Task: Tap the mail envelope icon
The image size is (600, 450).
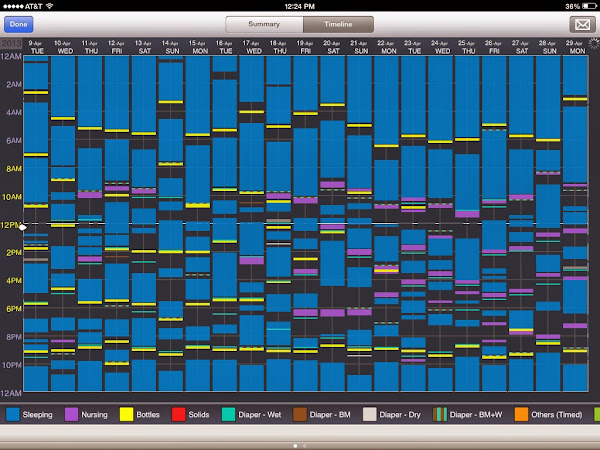Action: (x=580, y=24)
